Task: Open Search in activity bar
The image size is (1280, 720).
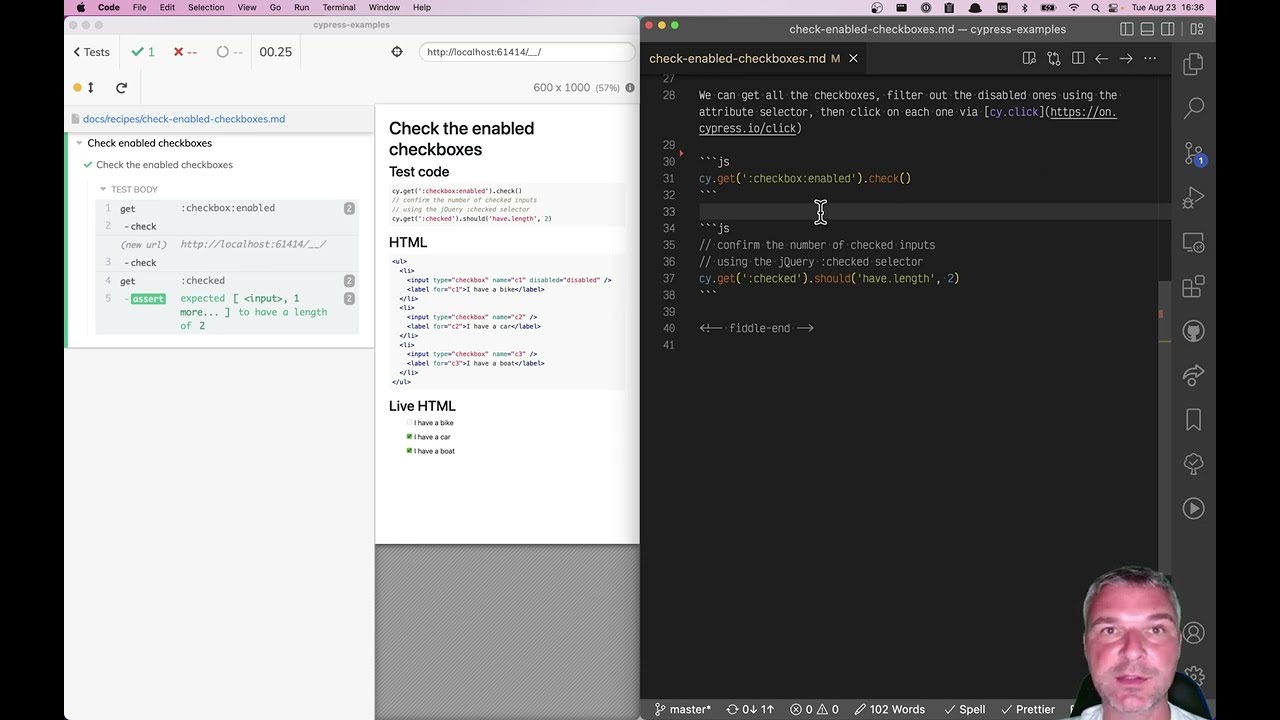Action: [1193, 108]
